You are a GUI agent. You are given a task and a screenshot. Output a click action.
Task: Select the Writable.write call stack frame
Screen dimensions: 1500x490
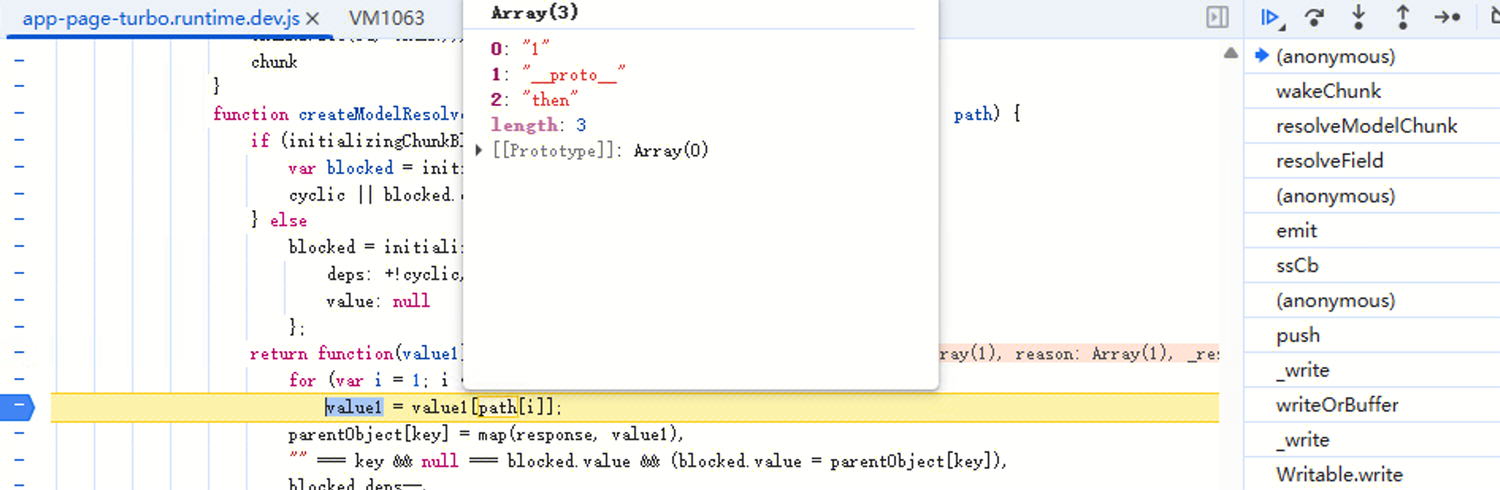[1339, 475]
